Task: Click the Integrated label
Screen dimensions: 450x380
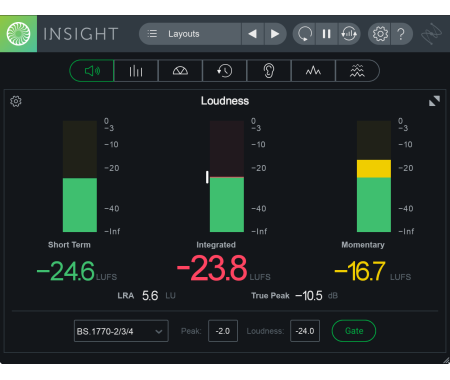Action: tap(216, 245)
